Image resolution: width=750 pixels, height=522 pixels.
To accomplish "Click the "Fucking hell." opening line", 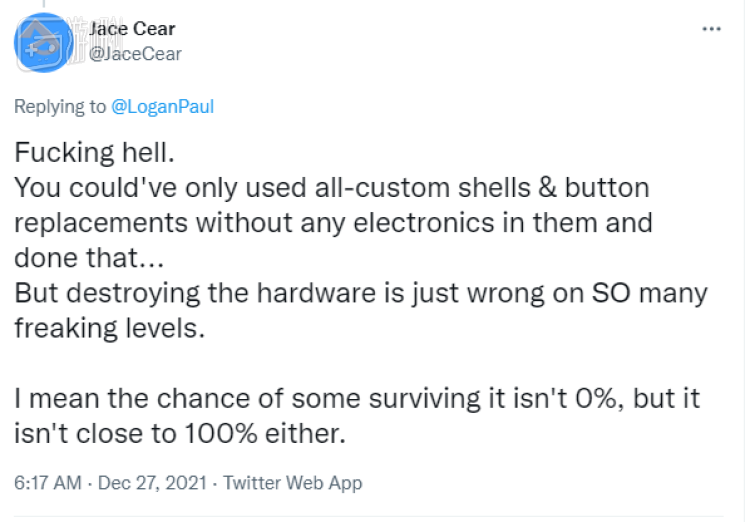I will click(x=95, y=153).
